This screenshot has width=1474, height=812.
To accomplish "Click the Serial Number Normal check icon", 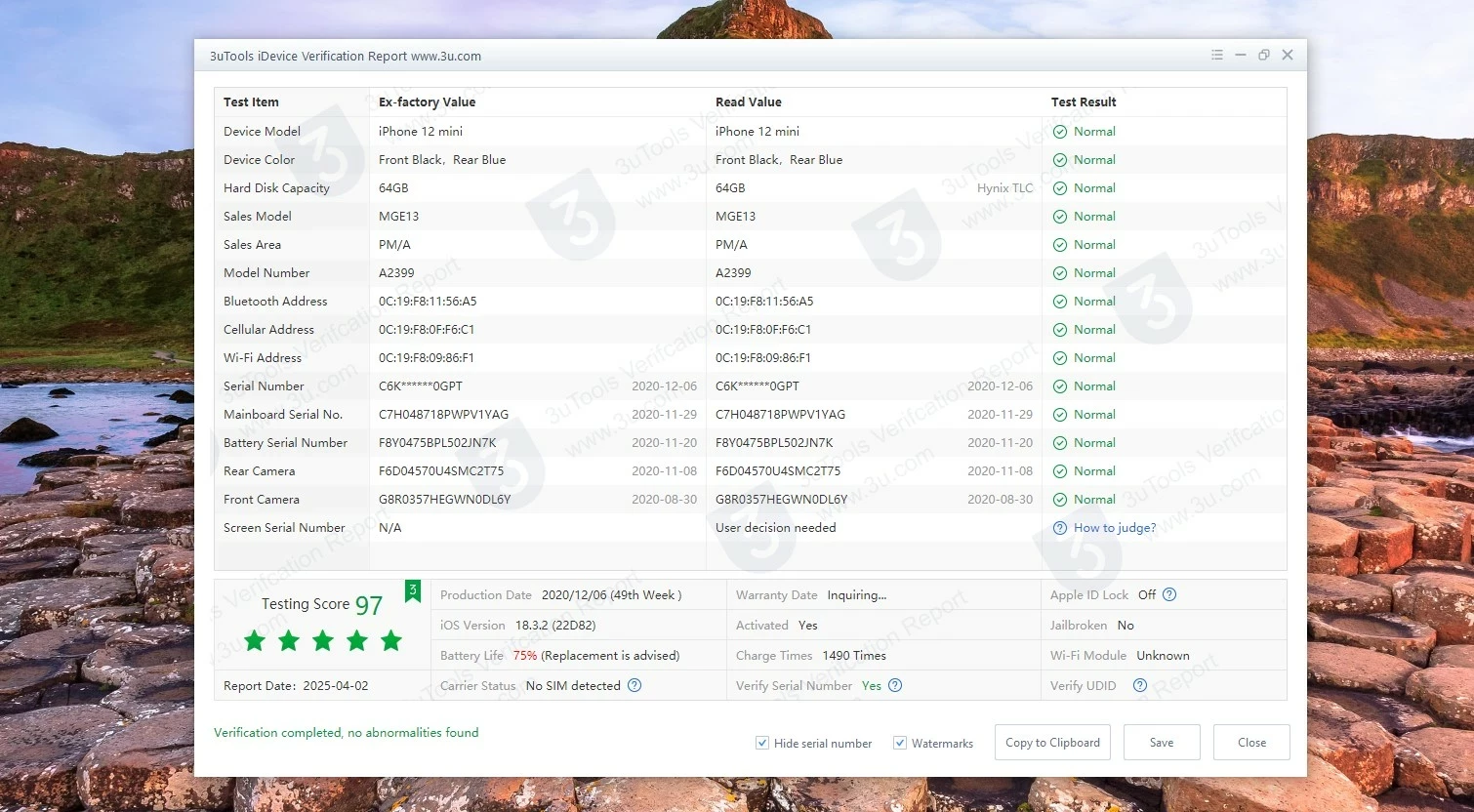I will pos(1060,386).
